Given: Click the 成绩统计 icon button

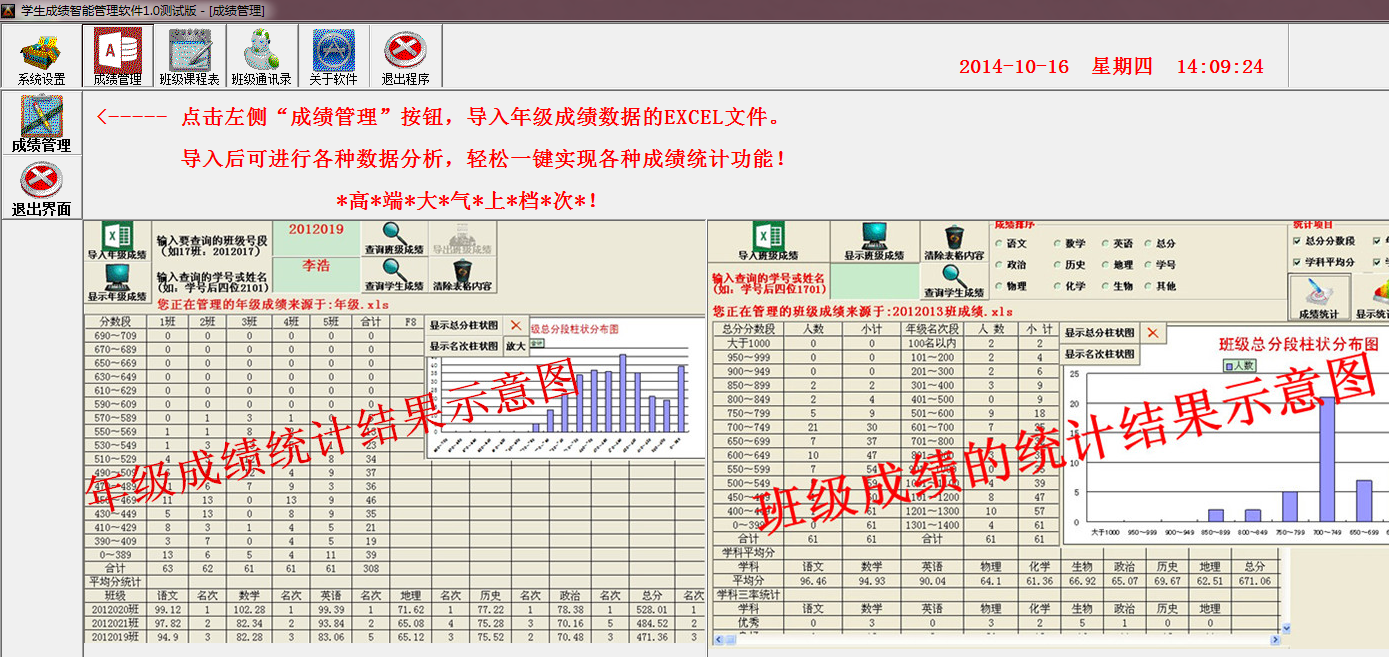Looking at the screenshot, I should coord(1318,297).
